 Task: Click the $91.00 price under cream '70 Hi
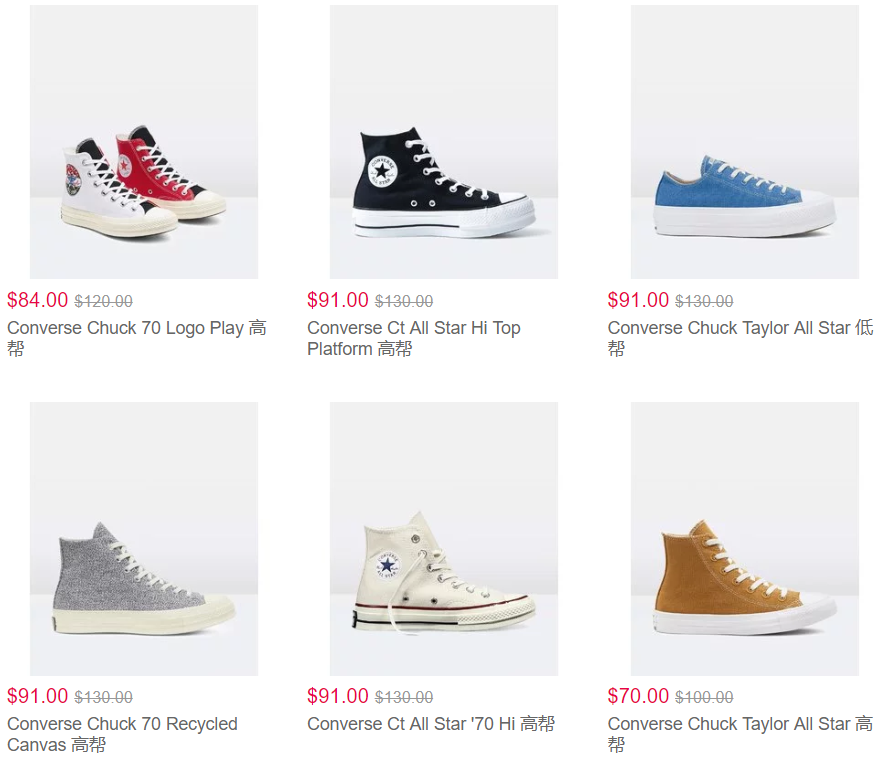(x=338, y=696)
